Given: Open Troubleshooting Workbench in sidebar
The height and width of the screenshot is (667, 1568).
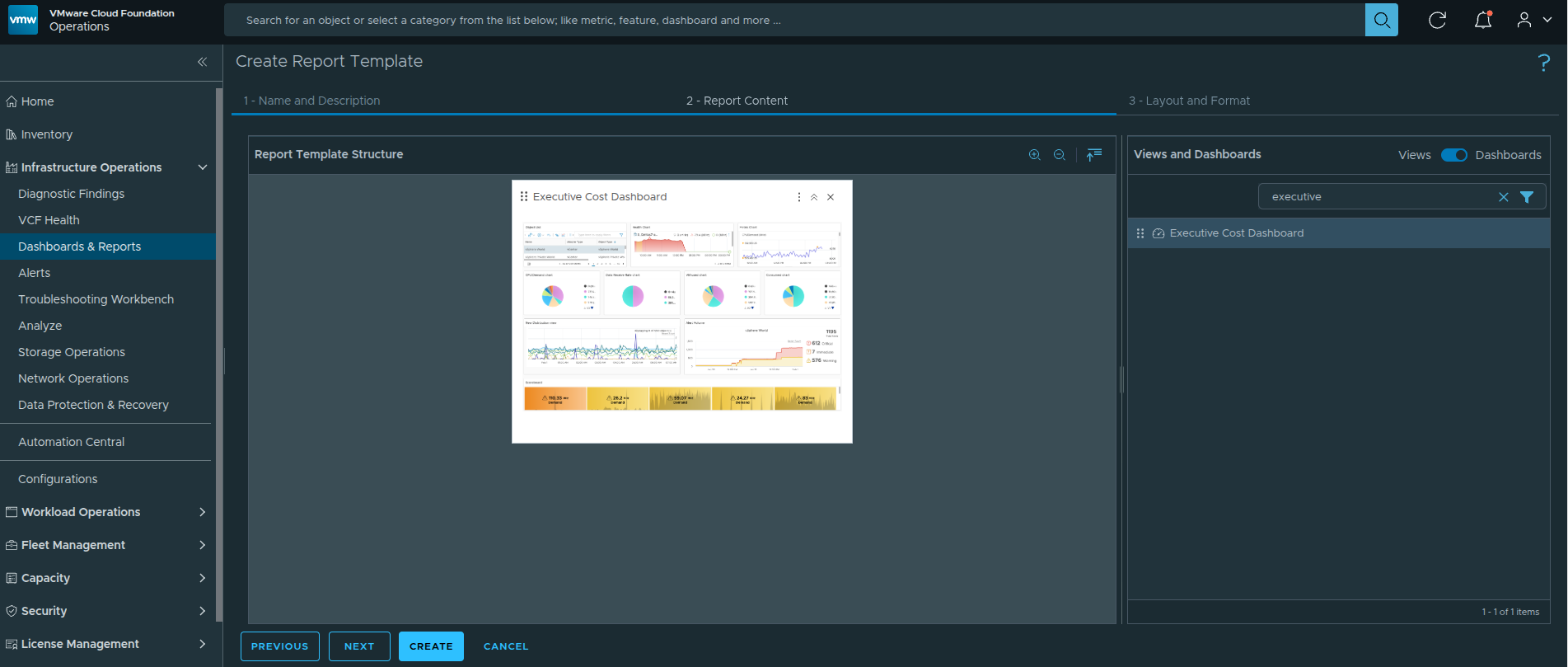Looking at the screenshot, I should pyautogui.click(x=96, y=299).
